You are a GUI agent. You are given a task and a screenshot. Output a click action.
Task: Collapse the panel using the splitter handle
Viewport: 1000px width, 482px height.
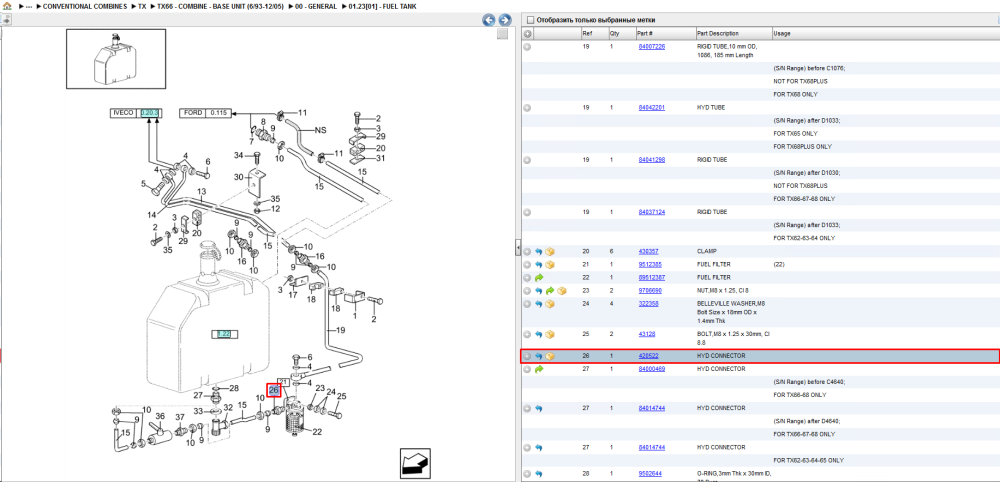(518, 248)
